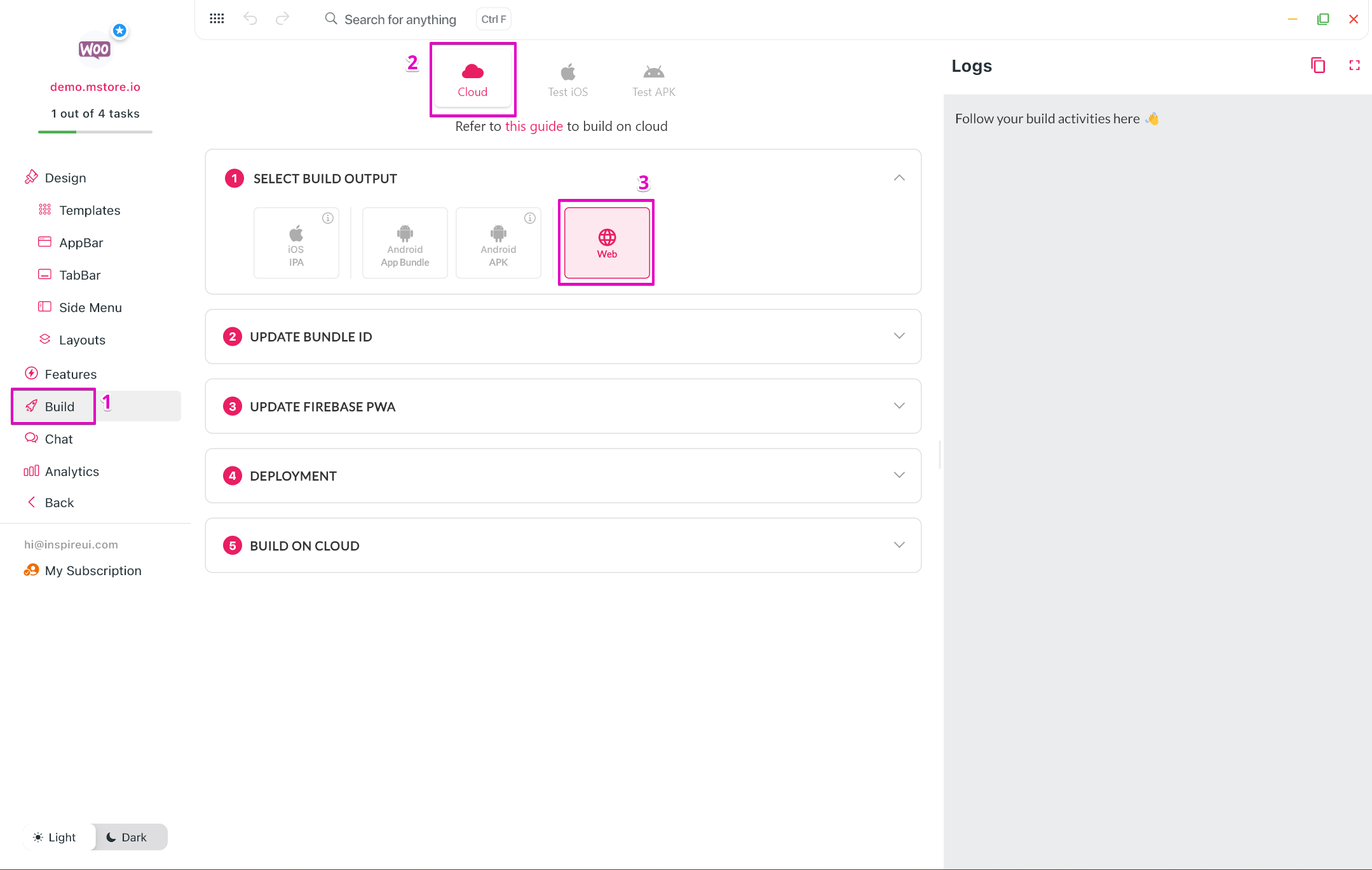Select Android App Bundle output
The width and height of the screenshot is (1372, 870).
[405, 243]
